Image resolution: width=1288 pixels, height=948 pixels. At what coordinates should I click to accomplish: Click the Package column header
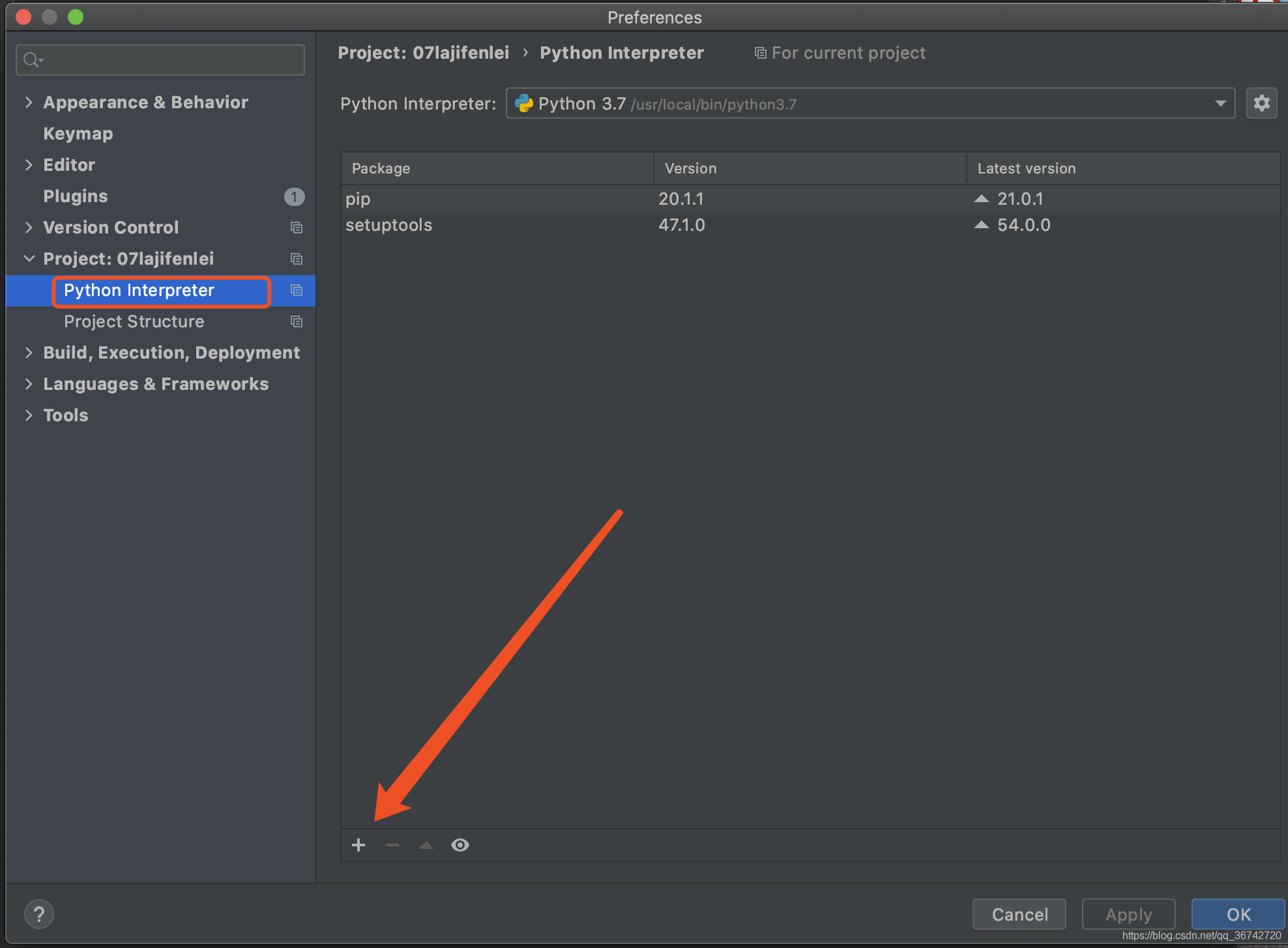point(497,168)
